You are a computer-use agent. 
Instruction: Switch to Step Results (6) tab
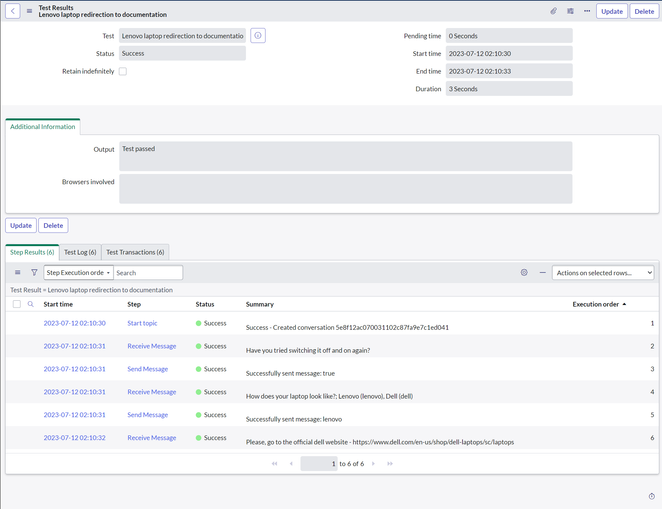coord(32,252)
